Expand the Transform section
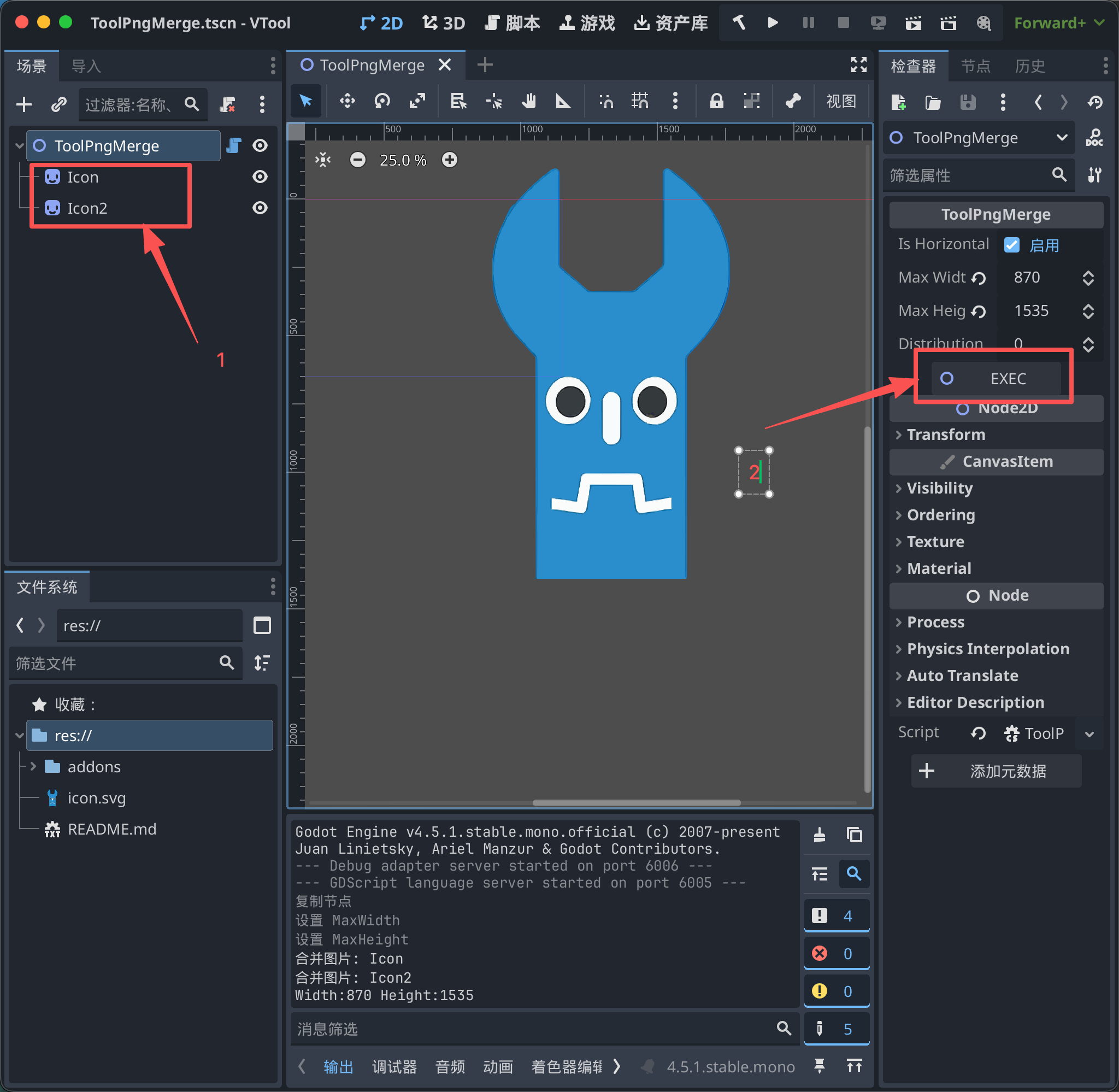This screenshot has width=1119, height=1092. (946, 434)
